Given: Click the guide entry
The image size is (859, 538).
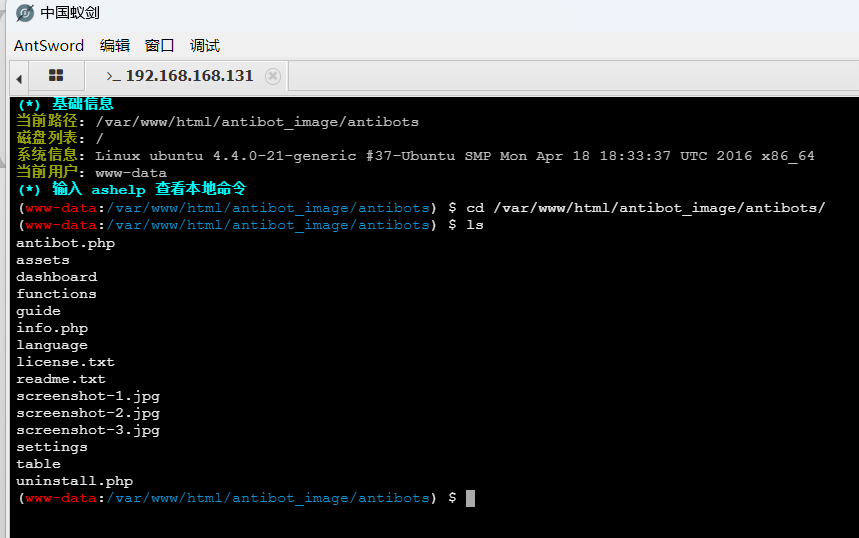Looking at the screenshot, I should (38, 311).
